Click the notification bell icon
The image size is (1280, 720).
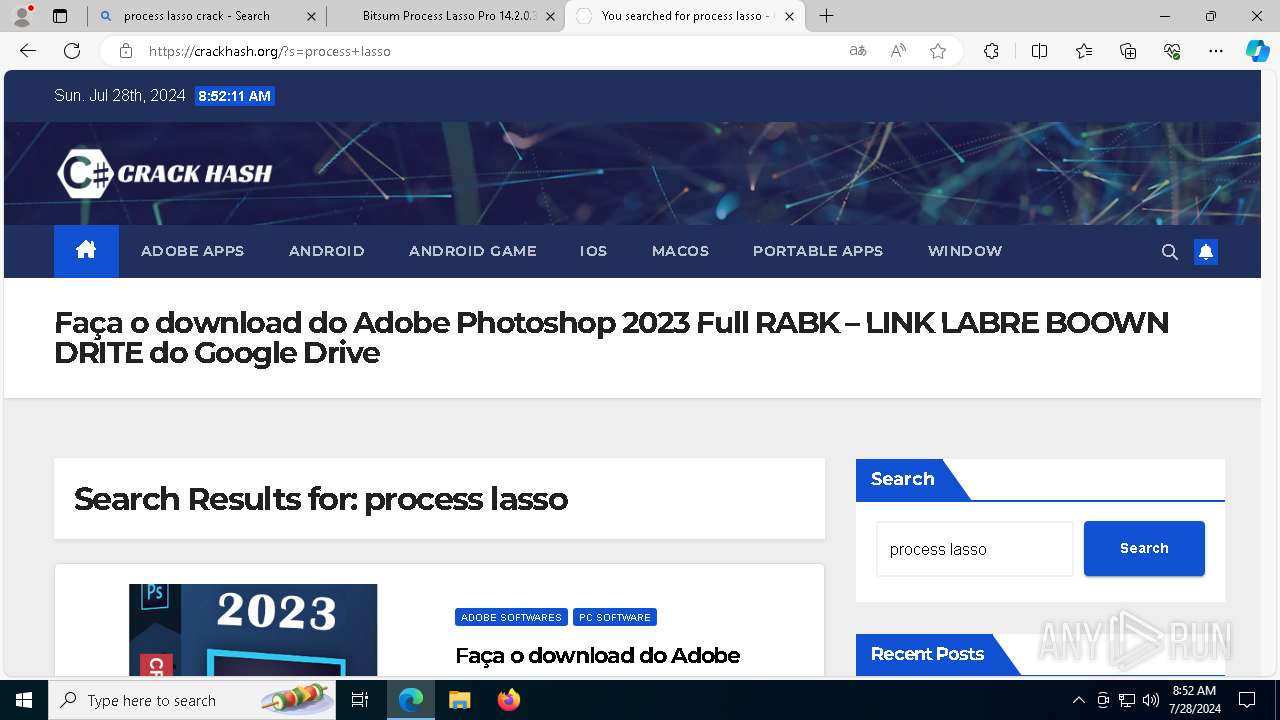coord(1206,252)
